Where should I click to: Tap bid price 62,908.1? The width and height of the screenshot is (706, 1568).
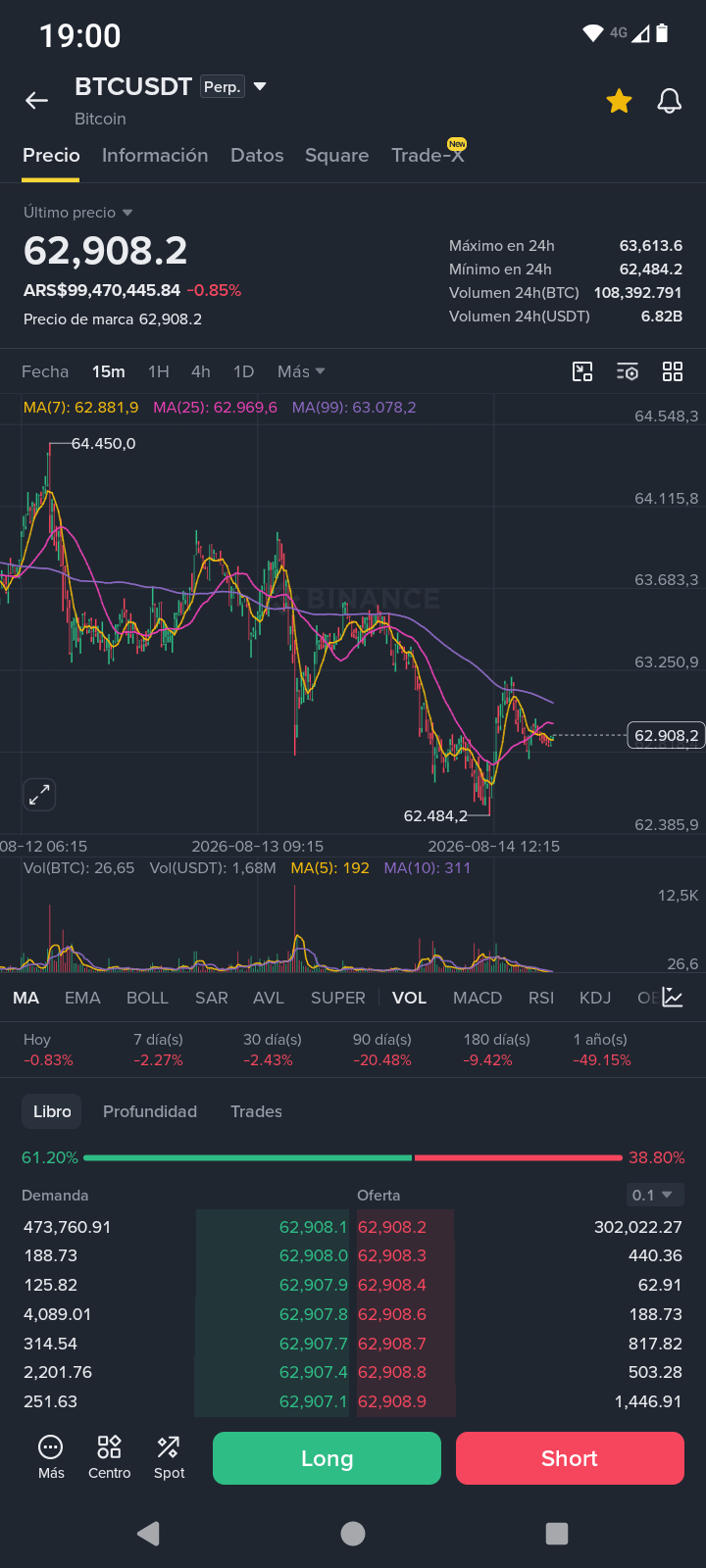click(x=314, y=1227)
